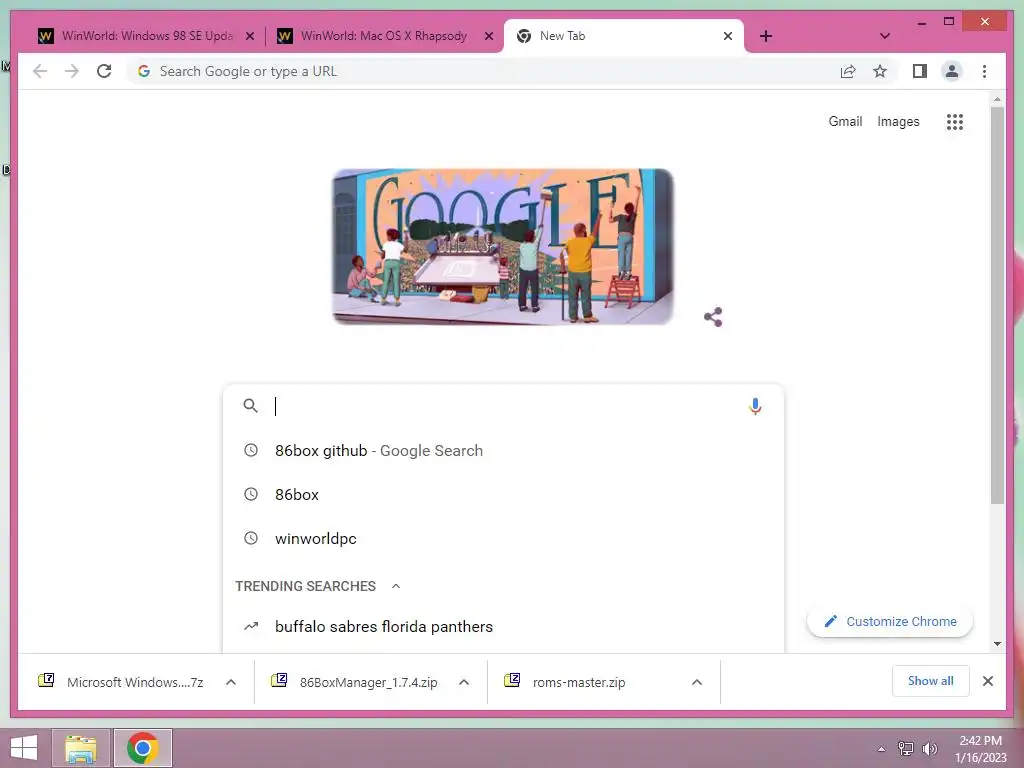The height and width of the screenshot is (768, 1024).
Task: Expand options for 86BoxManager_1.7.4.zip download
Action: point(464,682)
